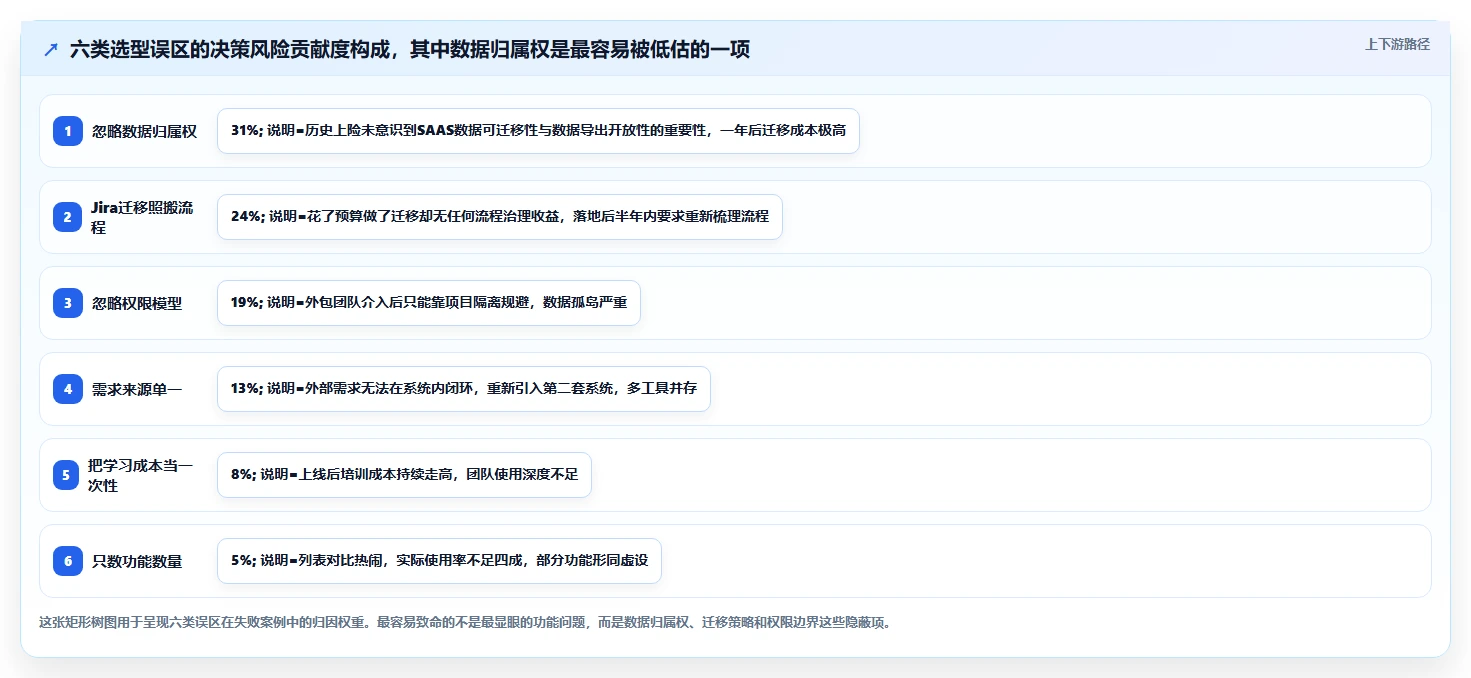The image size is (1471, 678).
Task: Click the number 2 badge
Action: tap(68, 217)
